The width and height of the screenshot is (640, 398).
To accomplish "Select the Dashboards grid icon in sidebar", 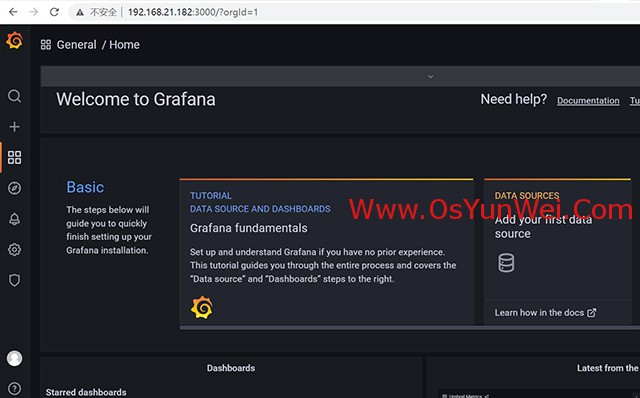I will point(14,158).
